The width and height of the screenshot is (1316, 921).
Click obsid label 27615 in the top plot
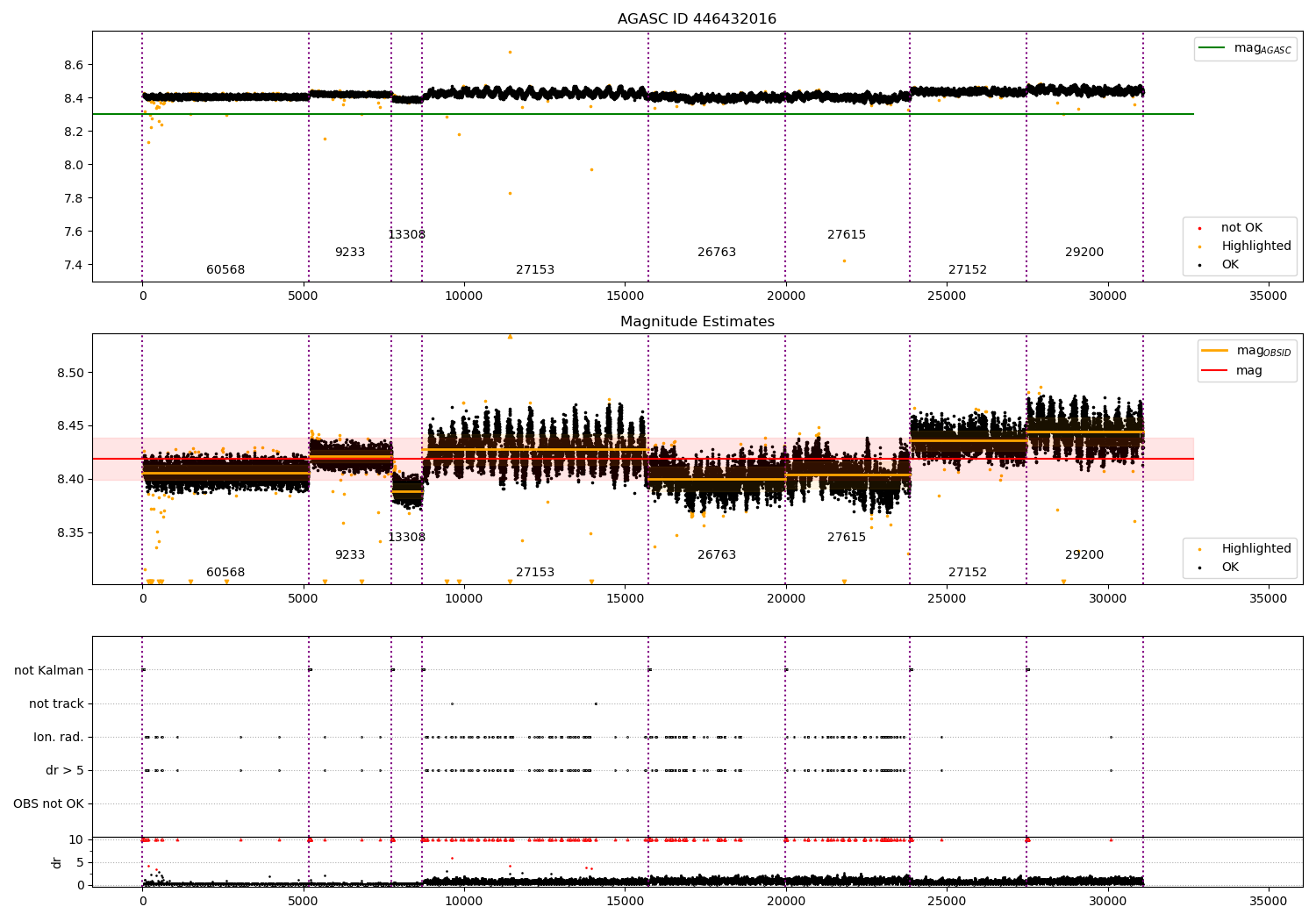pos(847,235)
